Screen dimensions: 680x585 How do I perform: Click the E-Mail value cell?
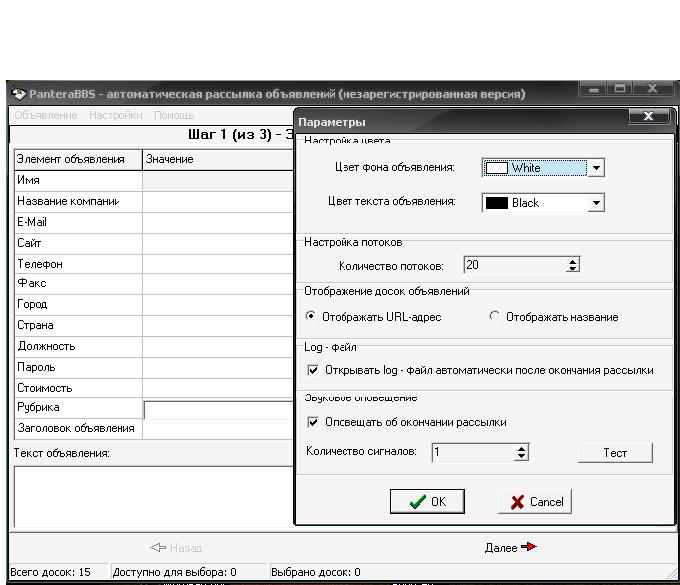(x=218, y=223)
